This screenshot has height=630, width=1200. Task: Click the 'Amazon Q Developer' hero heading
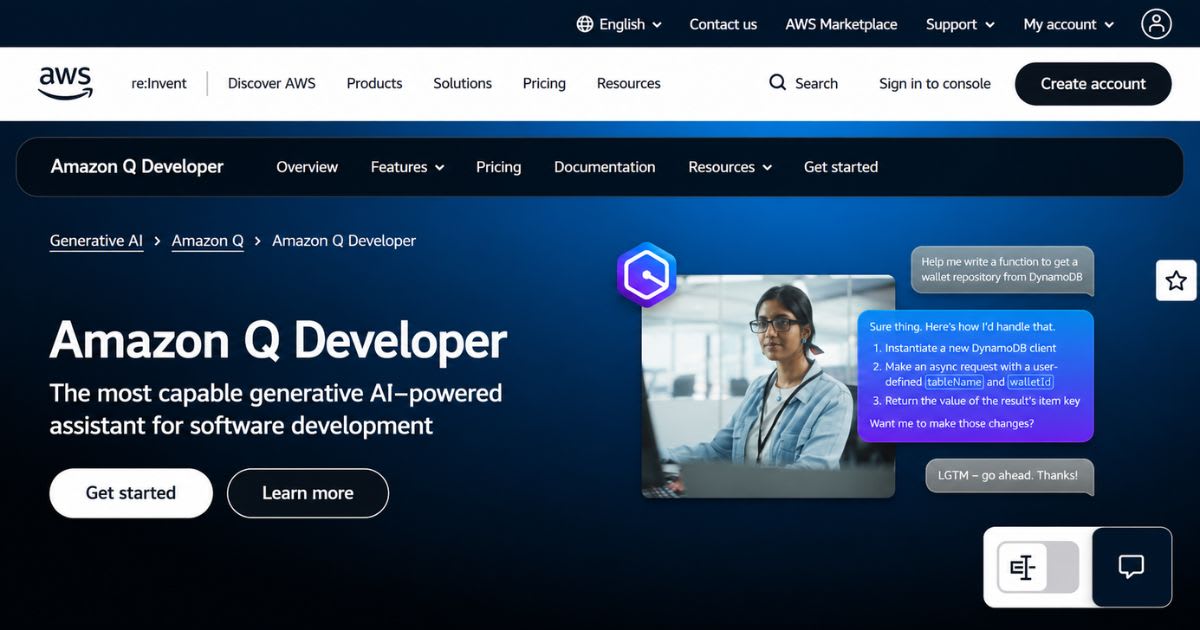(279, 340)
